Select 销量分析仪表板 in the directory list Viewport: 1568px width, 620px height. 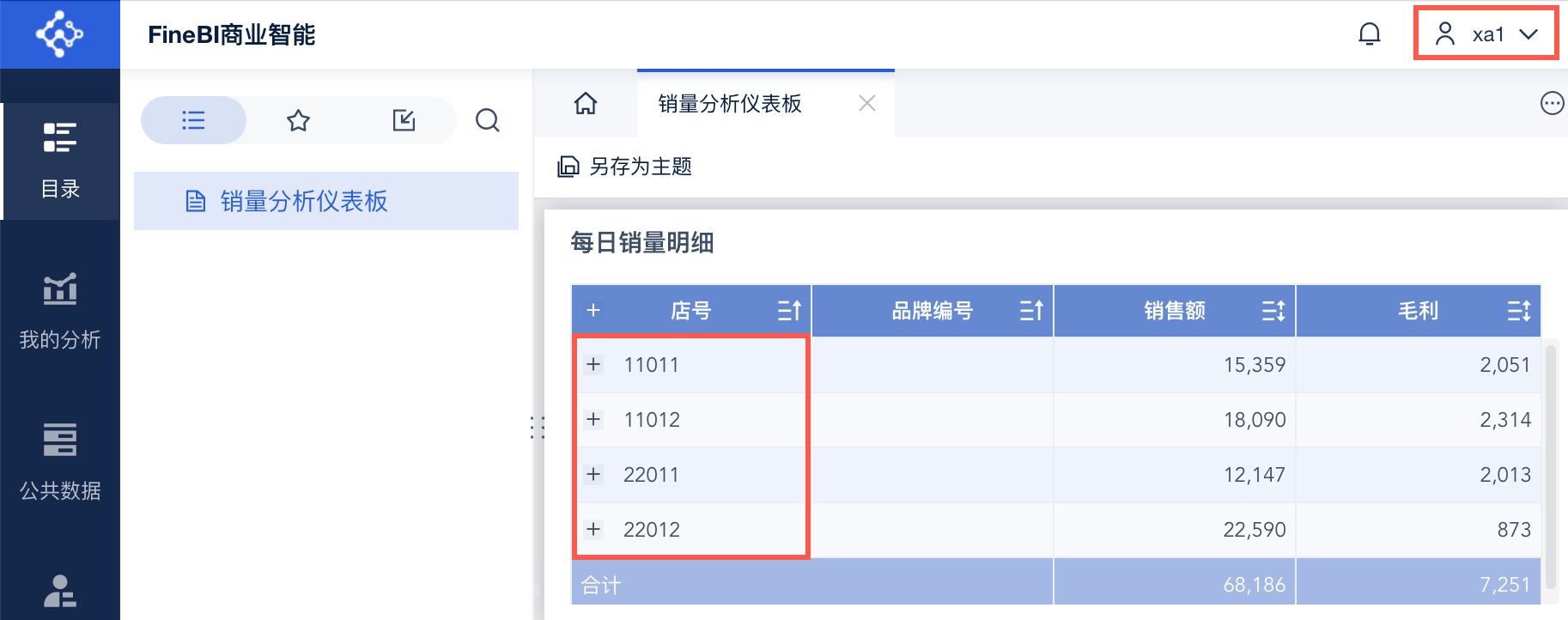click(x=303, y=201)
